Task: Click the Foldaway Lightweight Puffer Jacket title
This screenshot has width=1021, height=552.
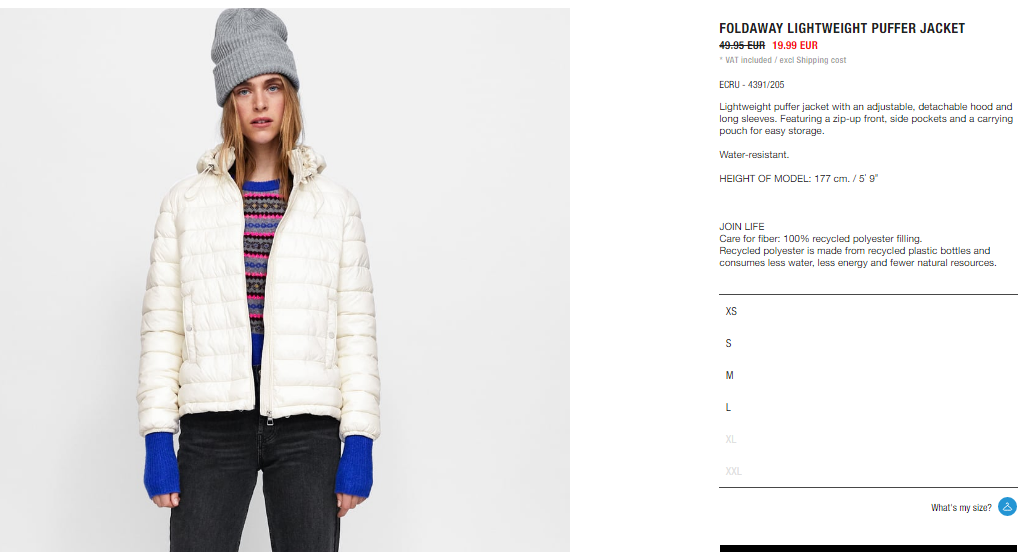Action: (x=842, y=29)
